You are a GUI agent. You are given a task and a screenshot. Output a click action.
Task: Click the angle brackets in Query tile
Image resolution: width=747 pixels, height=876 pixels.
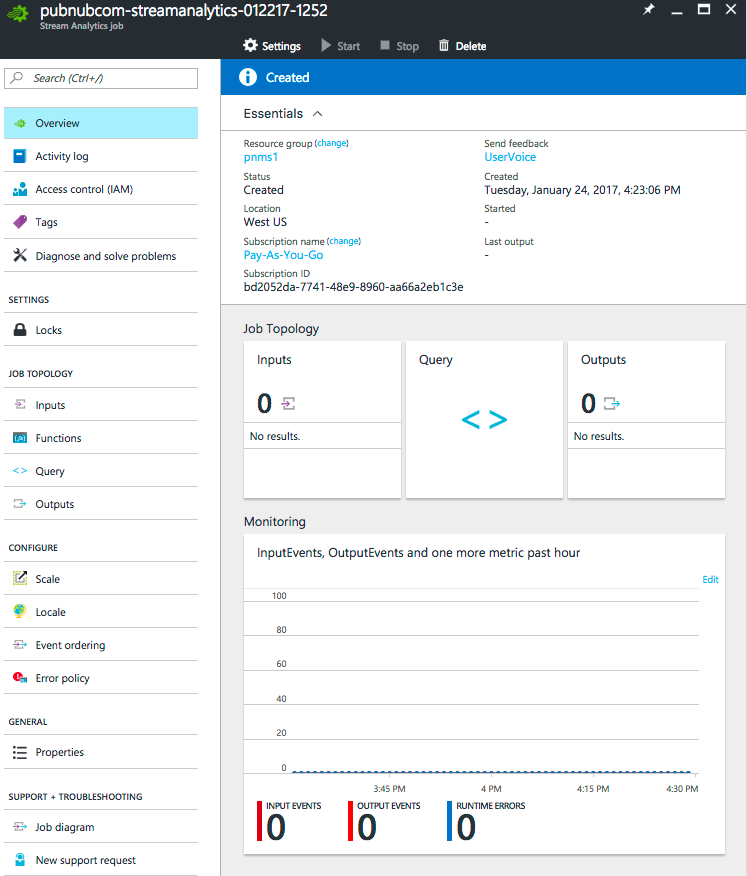point(484,420)
